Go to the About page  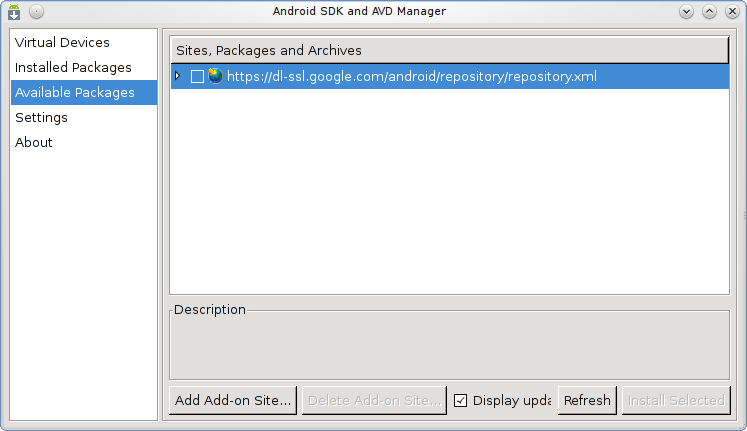tap(34, 143)
